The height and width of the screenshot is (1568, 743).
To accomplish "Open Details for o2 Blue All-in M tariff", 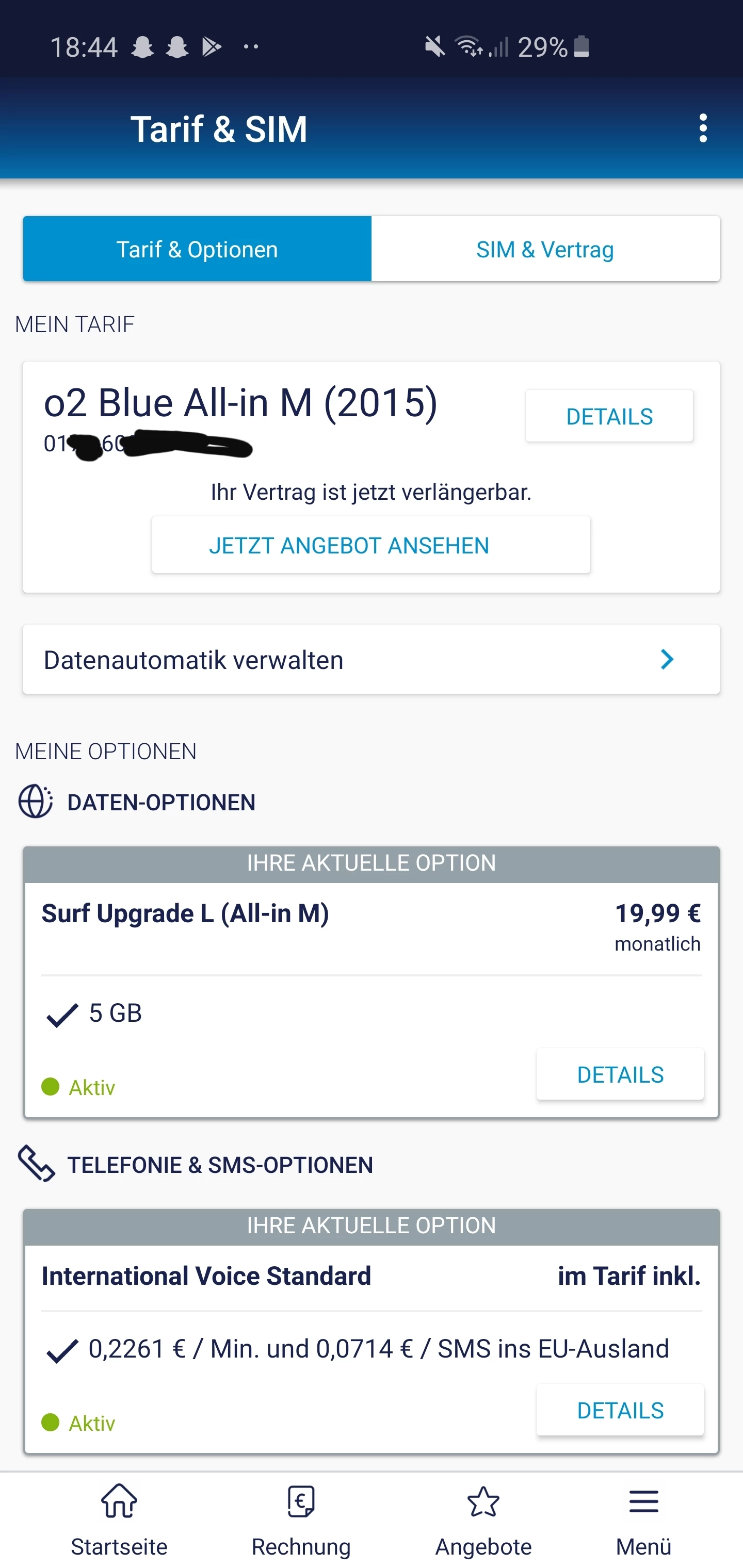I will point(609,416).
